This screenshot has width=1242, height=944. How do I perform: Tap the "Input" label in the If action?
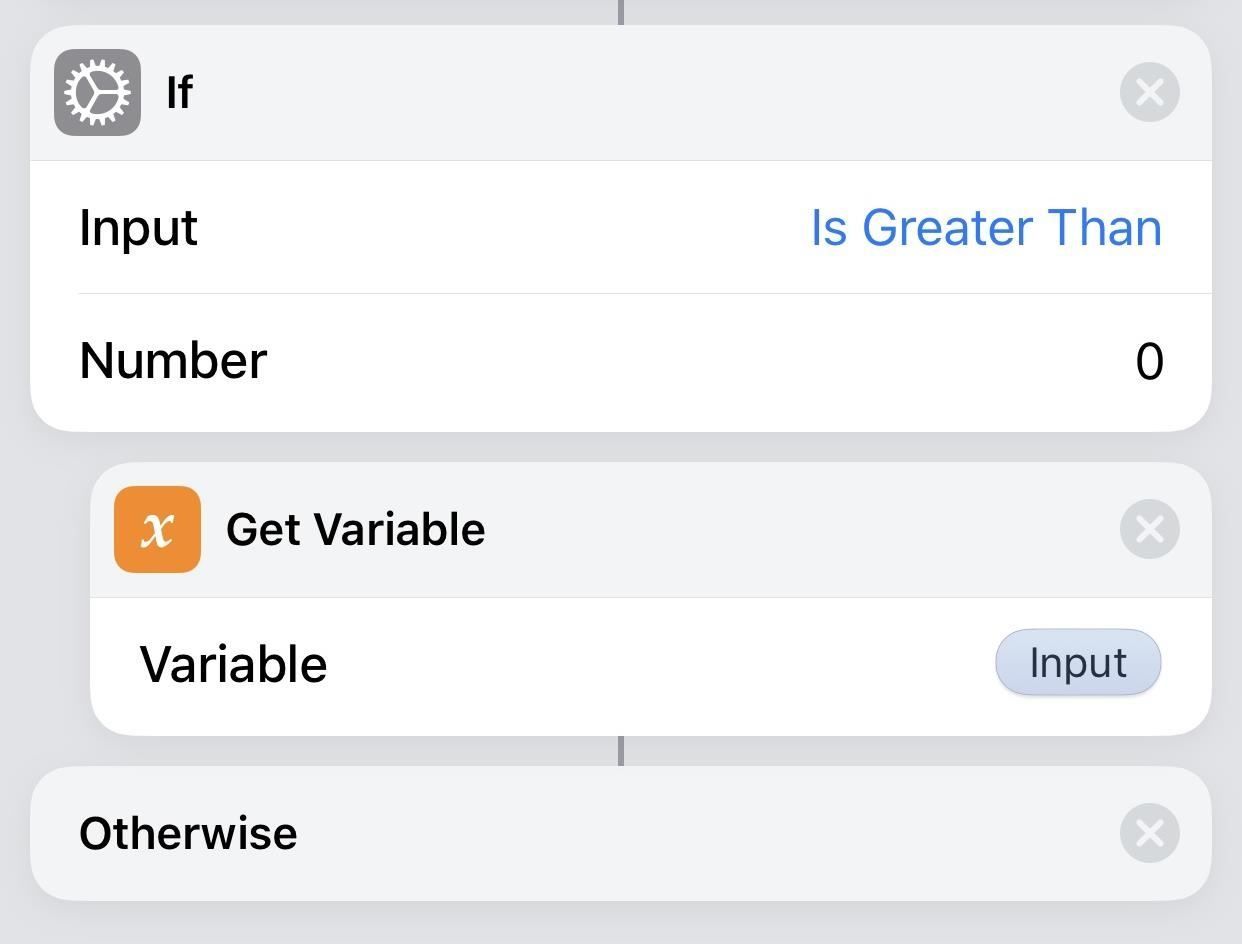138,228
